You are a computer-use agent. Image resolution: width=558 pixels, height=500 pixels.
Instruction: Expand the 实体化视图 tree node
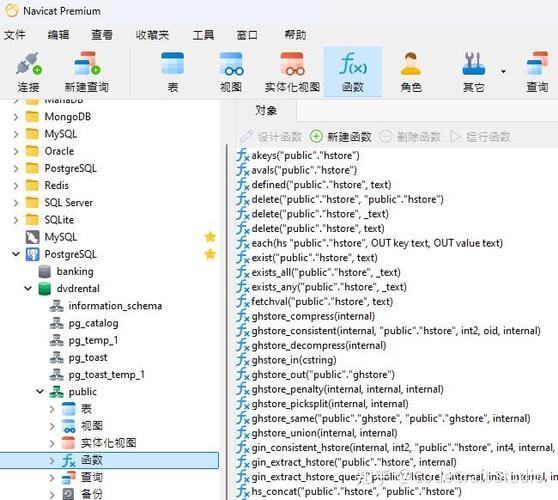pos(52,443)
